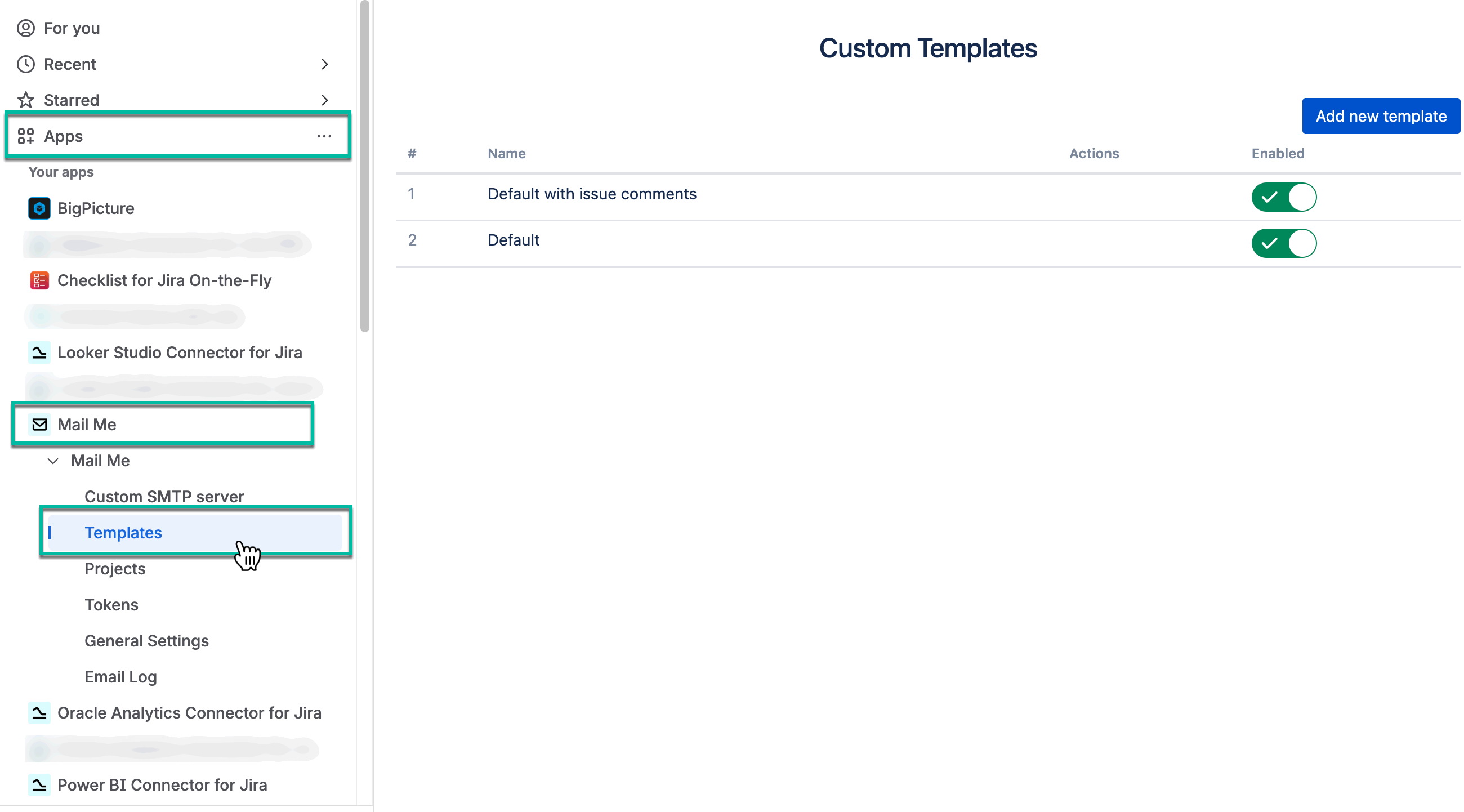Click the BigPicture app icon

39,208
